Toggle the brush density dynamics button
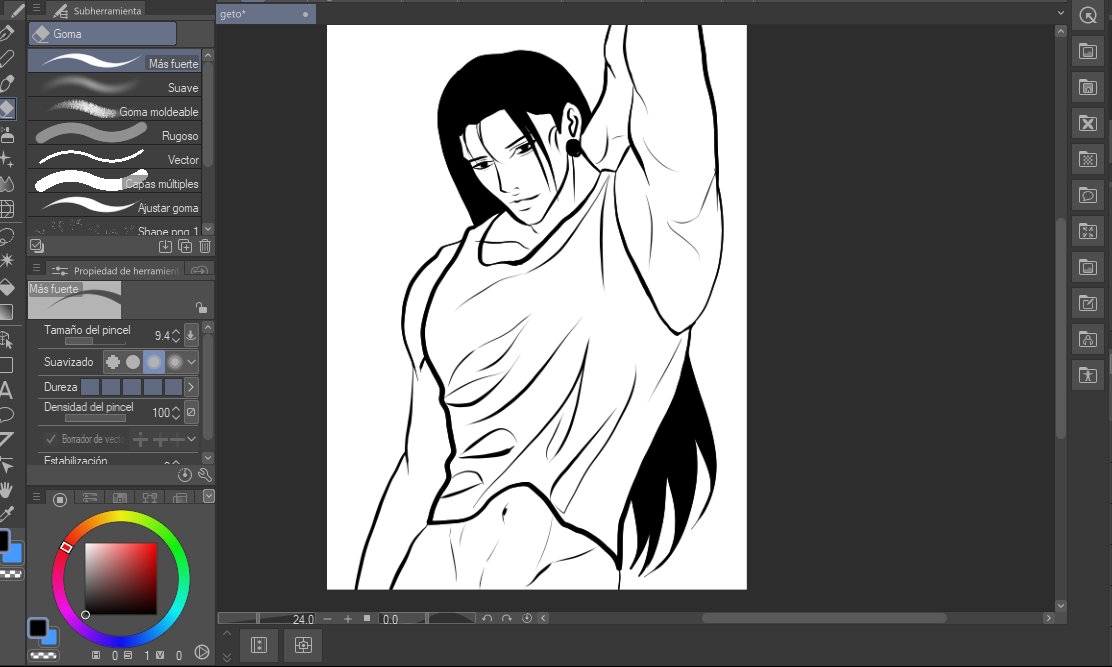Image resolution: width=1112 pixels, height=667 pixels. 191,412
